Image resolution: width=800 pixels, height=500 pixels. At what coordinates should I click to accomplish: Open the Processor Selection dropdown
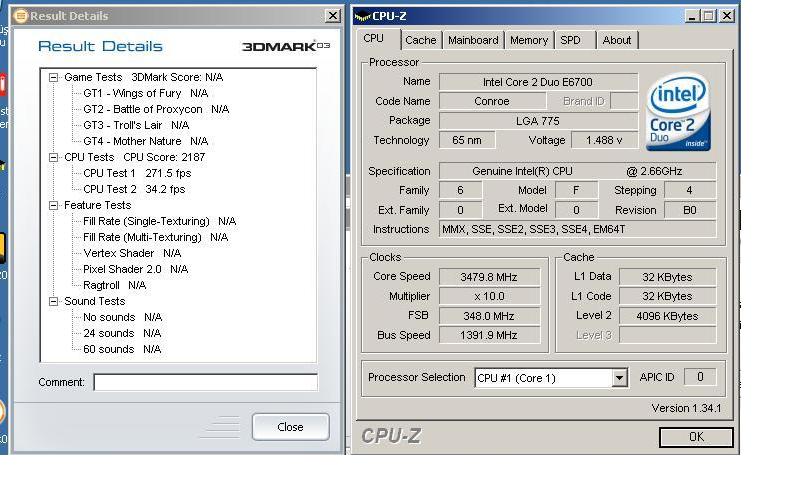pos(619,378)
